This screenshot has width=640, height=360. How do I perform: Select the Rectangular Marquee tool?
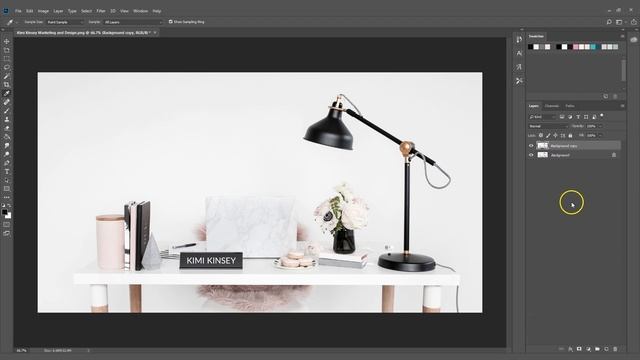pos(7,59)
